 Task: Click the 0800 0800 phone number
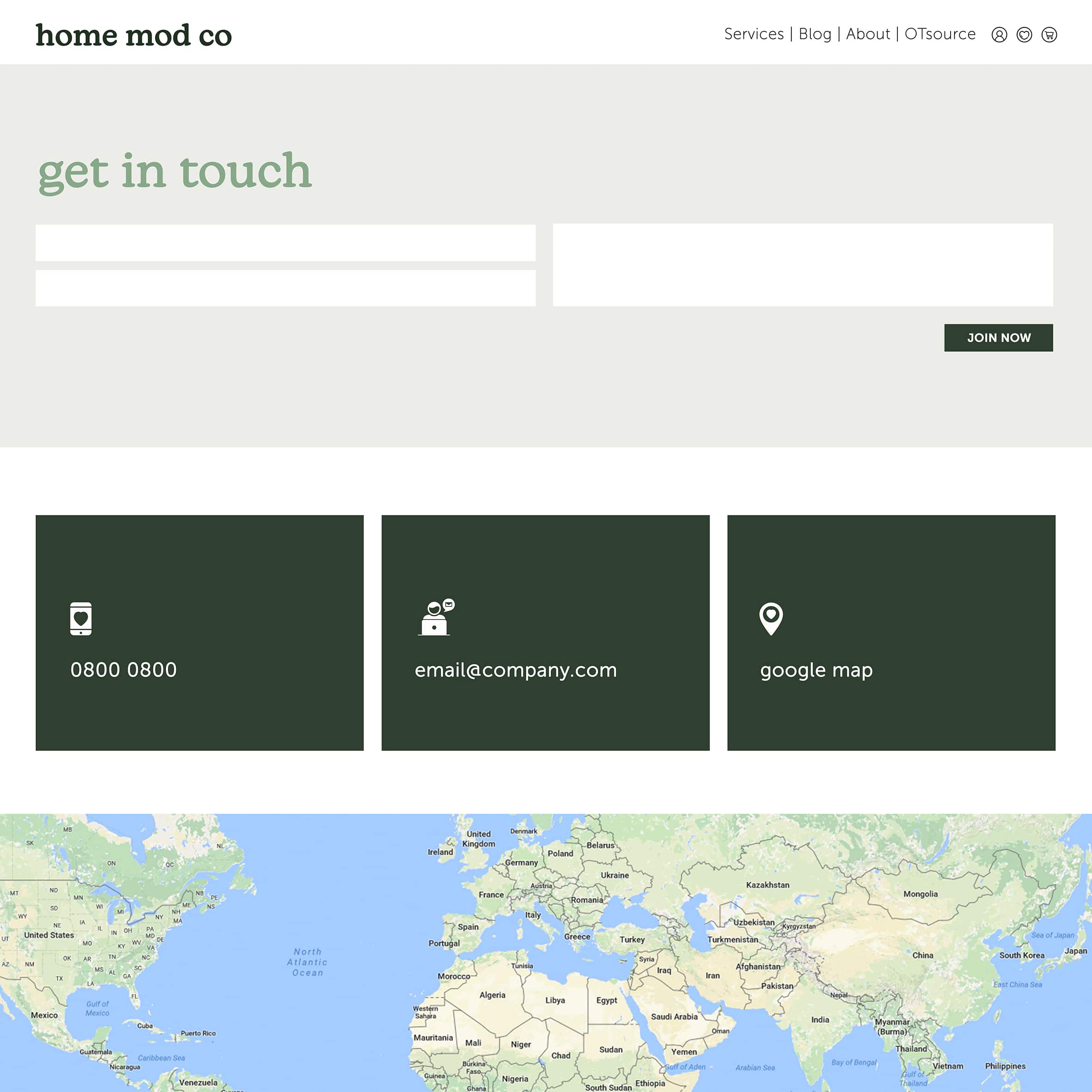123,670
